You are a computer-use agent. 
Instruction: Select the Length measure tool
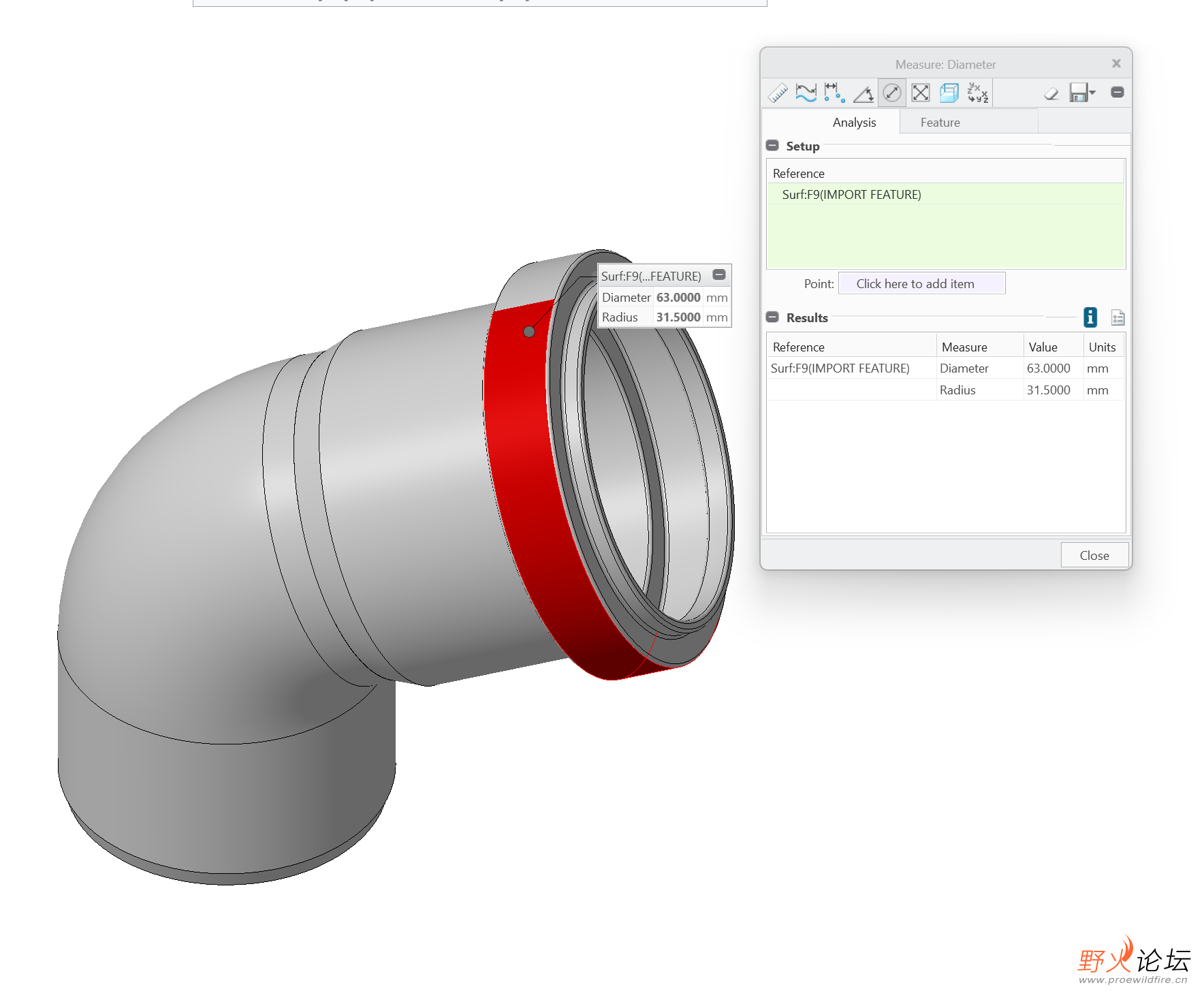pos(806,93)
